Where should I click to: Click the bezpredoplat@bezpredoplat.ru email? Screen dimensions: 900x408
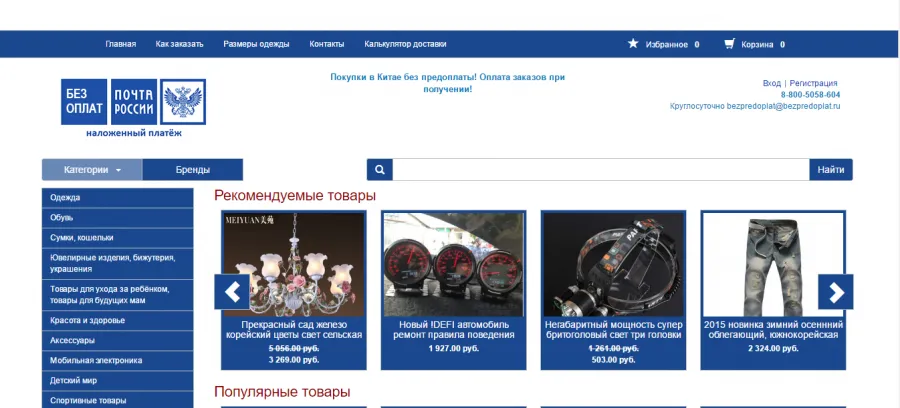tap(783, 106)
